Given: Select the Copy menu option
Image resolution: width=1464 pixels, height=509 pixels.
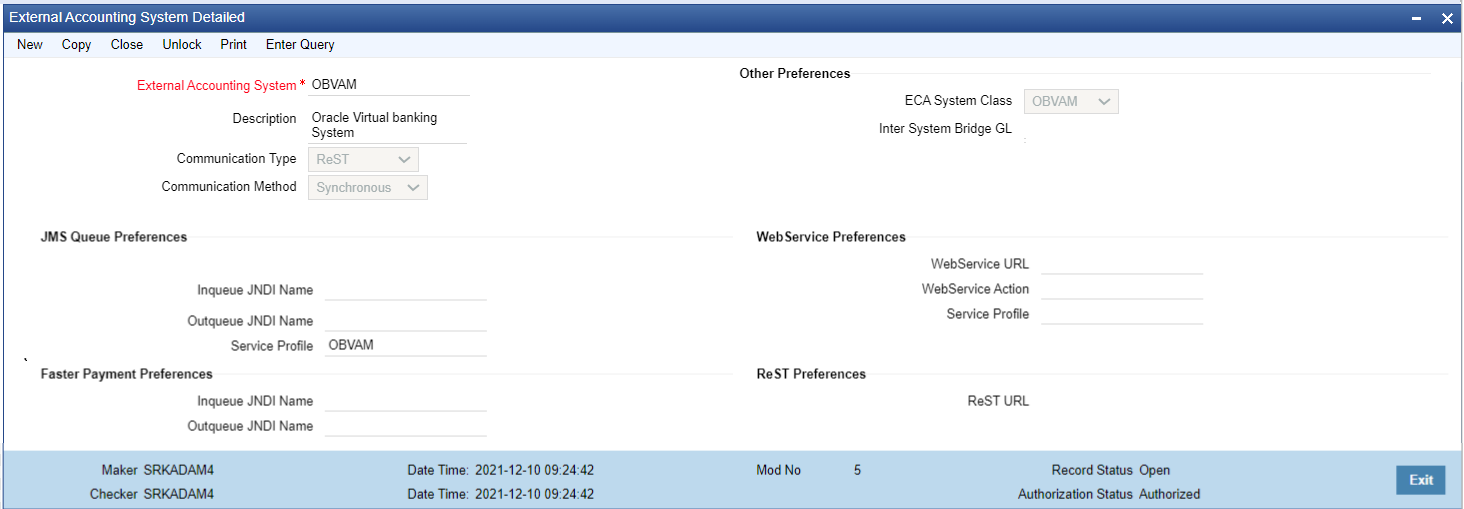Looking at the screenshot, I should 76,44.
